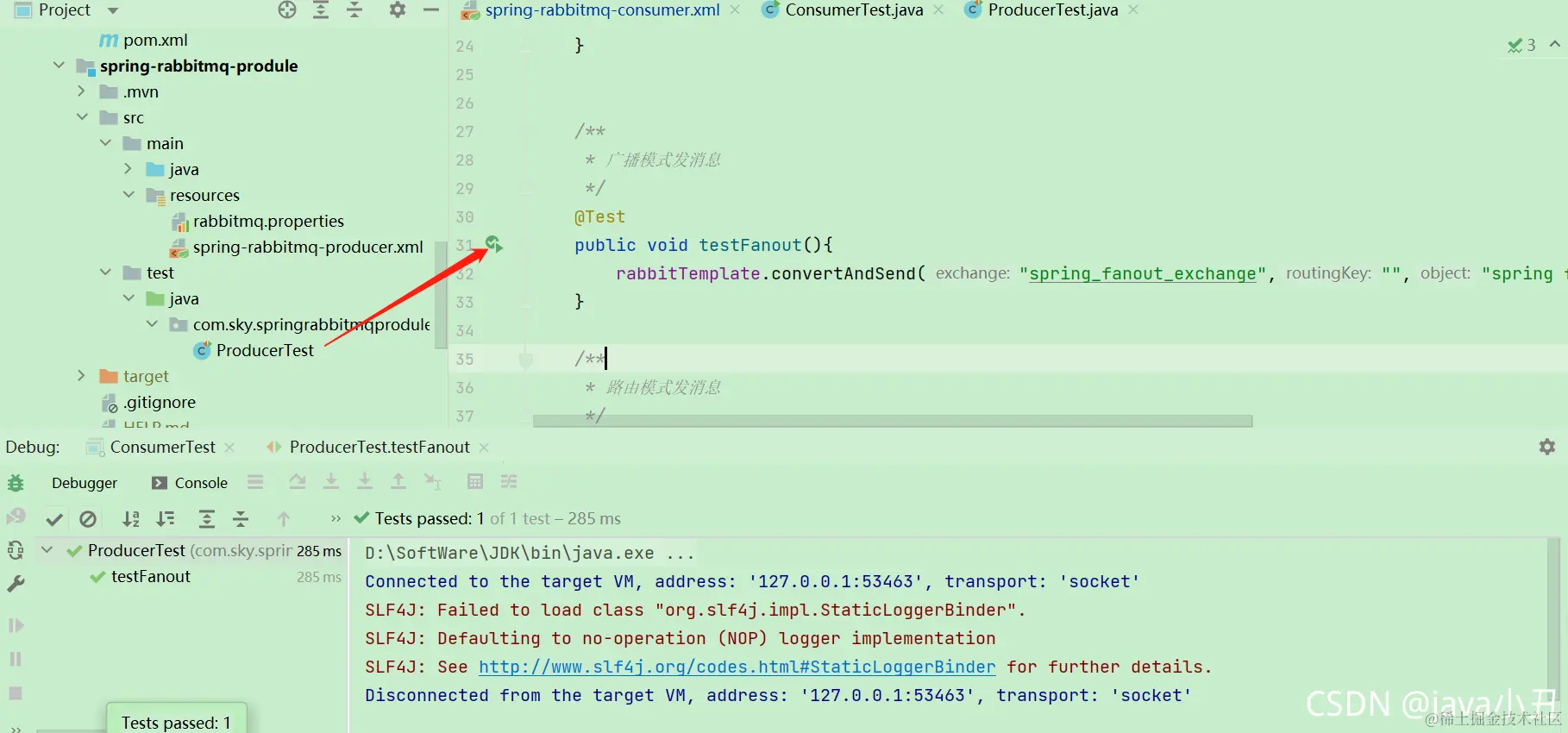Click Stop icon in debug sidebar
1568x733 pixels.
(x=16, y=693)
